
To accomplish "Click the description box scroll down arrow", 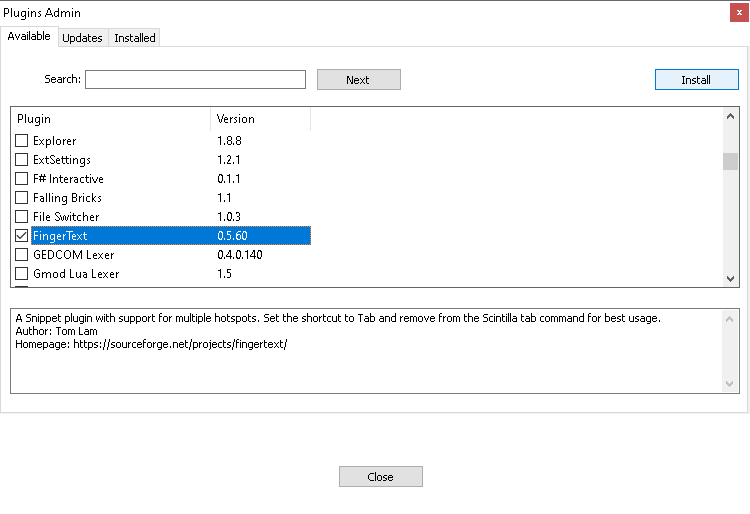I will (729, 383).
